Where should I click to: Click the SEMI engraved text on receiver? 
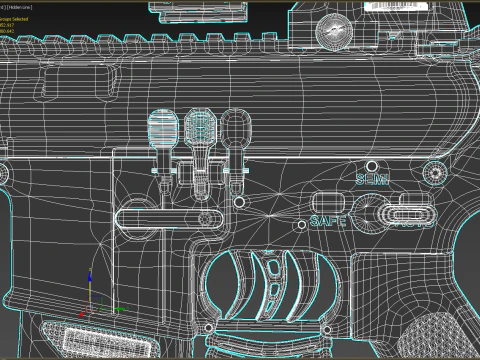coord(372,180)
